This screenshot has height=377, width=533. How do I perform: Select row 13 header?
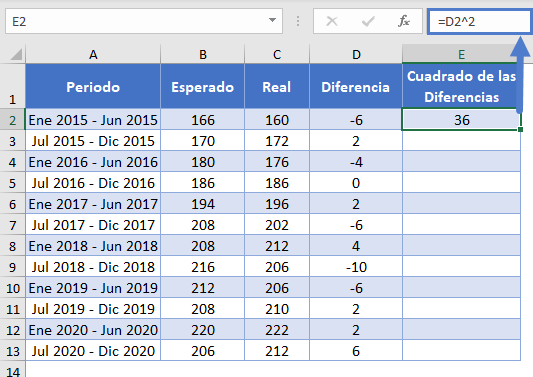(x=13, y=351)
